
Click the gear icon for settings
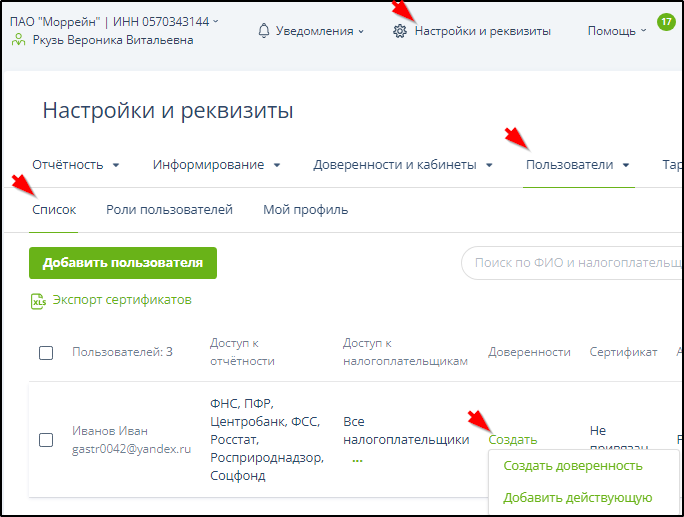coord(400,31)
